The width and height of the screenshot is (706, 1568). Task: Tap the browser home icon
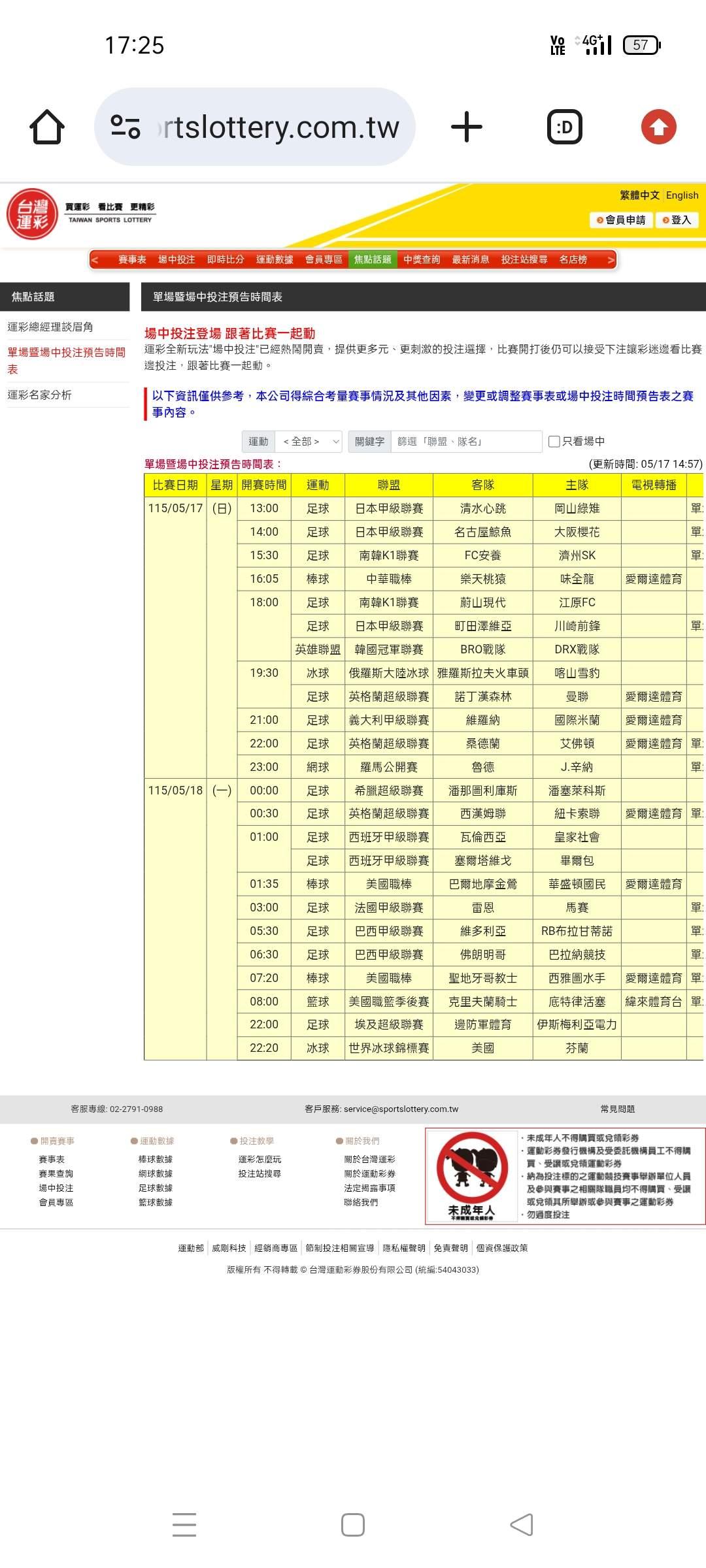pyautogui.click(x=47, y=127)
